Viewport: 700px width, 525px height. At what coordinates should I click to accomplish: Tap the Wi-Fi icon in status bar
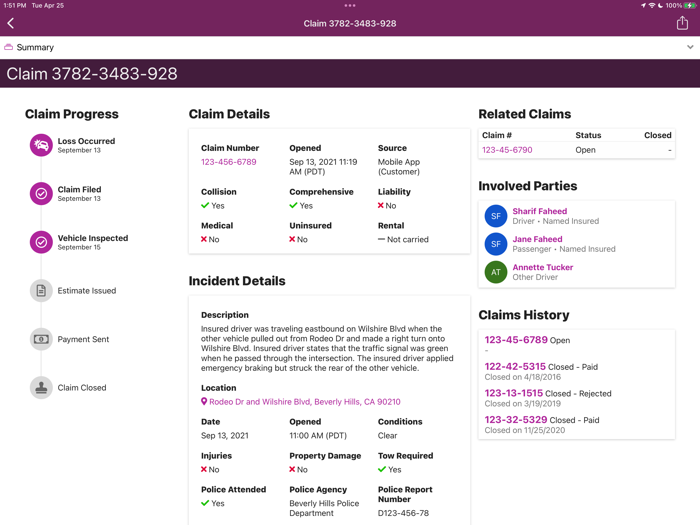click(x=652, y=5)
